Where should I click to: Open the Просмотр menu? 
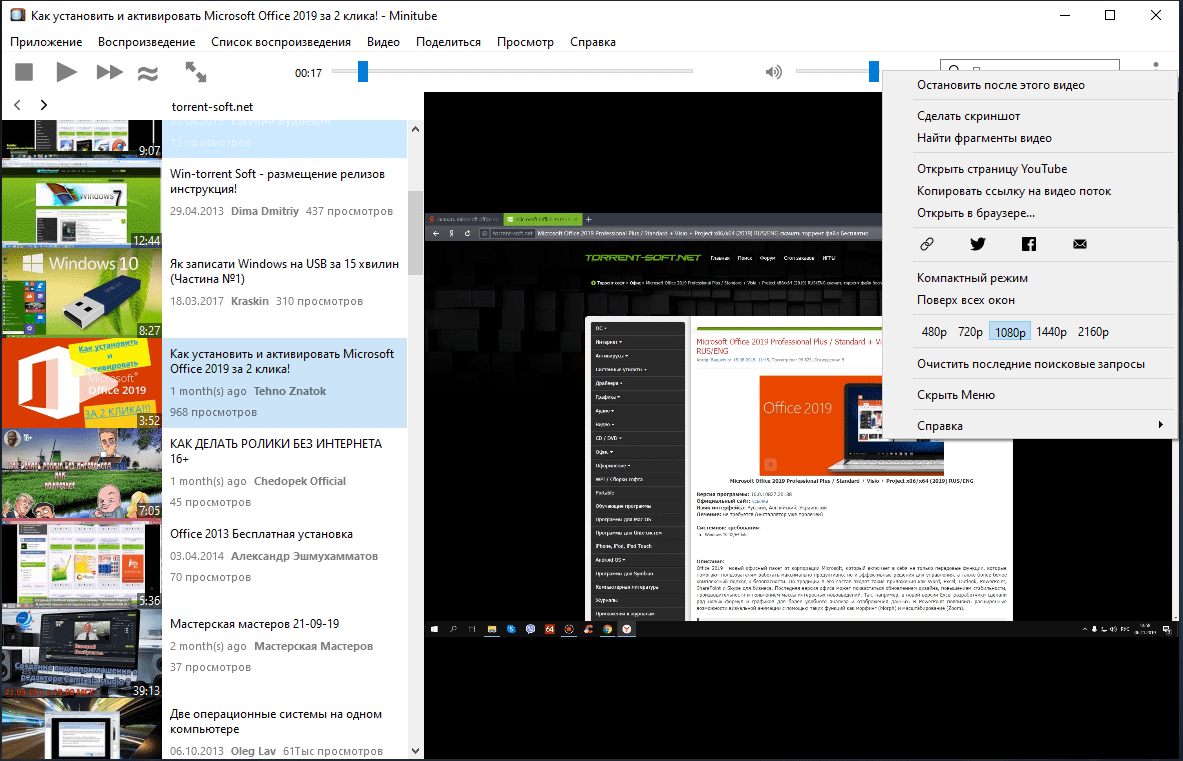click(525, 42)
